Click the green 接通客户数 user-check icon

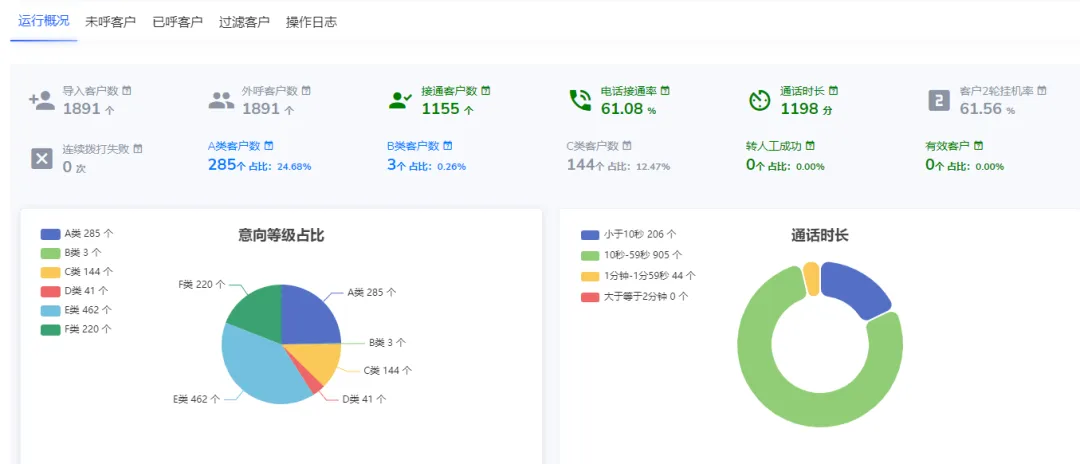coord(400,101)
